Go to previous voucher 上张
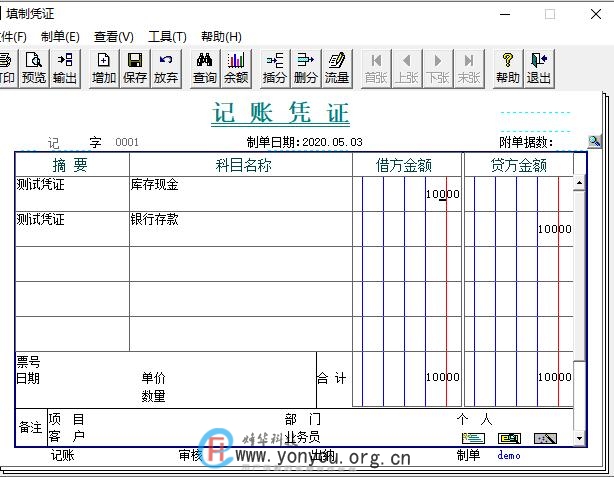614x477 pixels. [x=407, y=68]
